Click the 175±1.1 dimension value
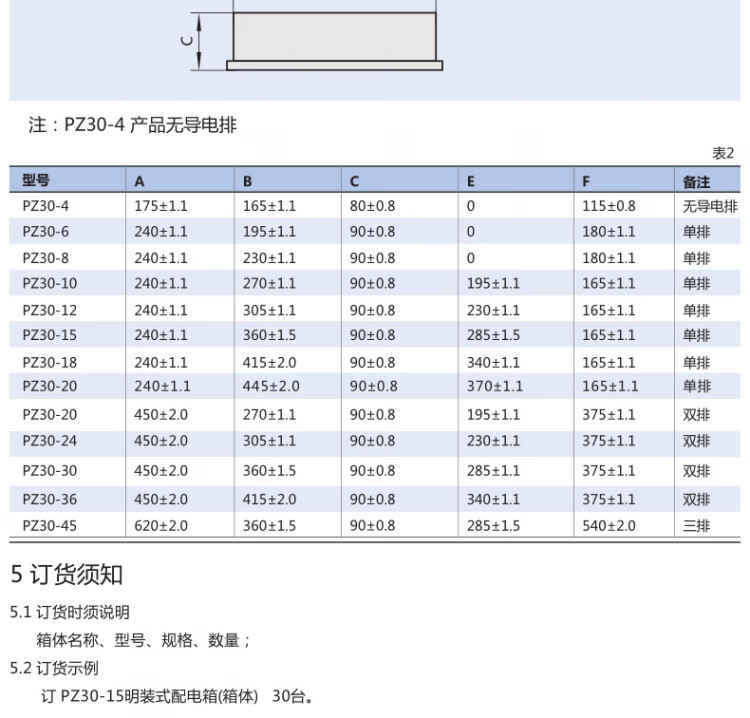 [x=161, y=206]
